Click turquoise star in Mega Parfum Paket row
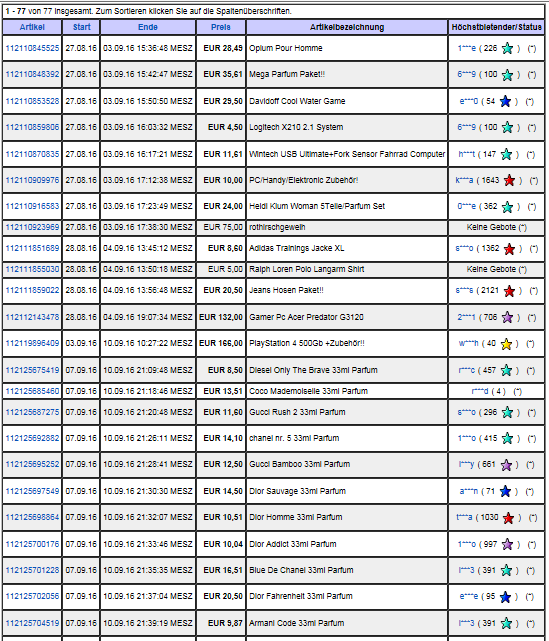549x641 pixels. tap(507, 75)
